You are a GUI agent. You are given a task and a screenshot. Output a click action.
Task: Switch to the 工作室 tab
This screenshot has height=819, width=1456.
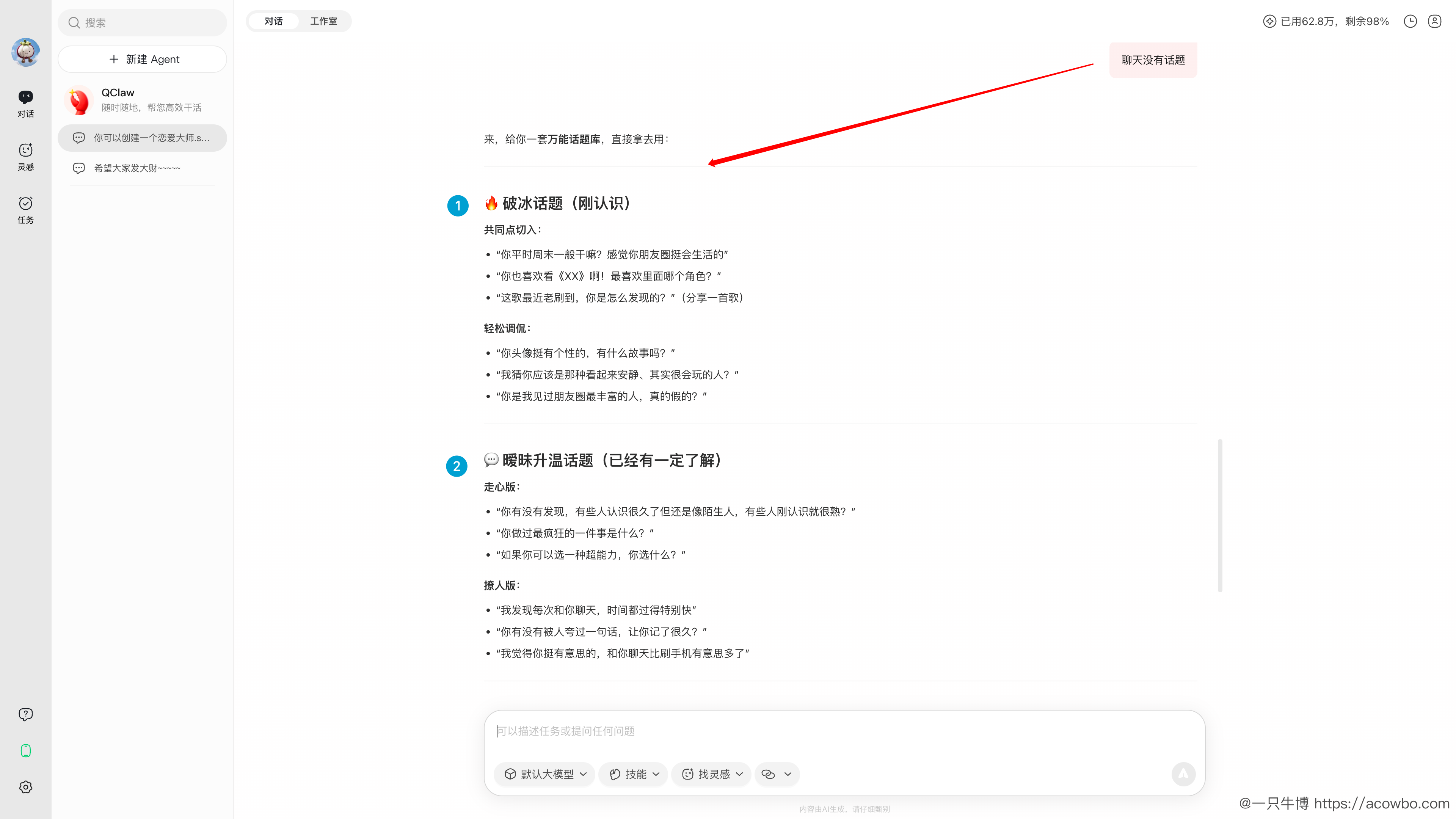(323, 22)
